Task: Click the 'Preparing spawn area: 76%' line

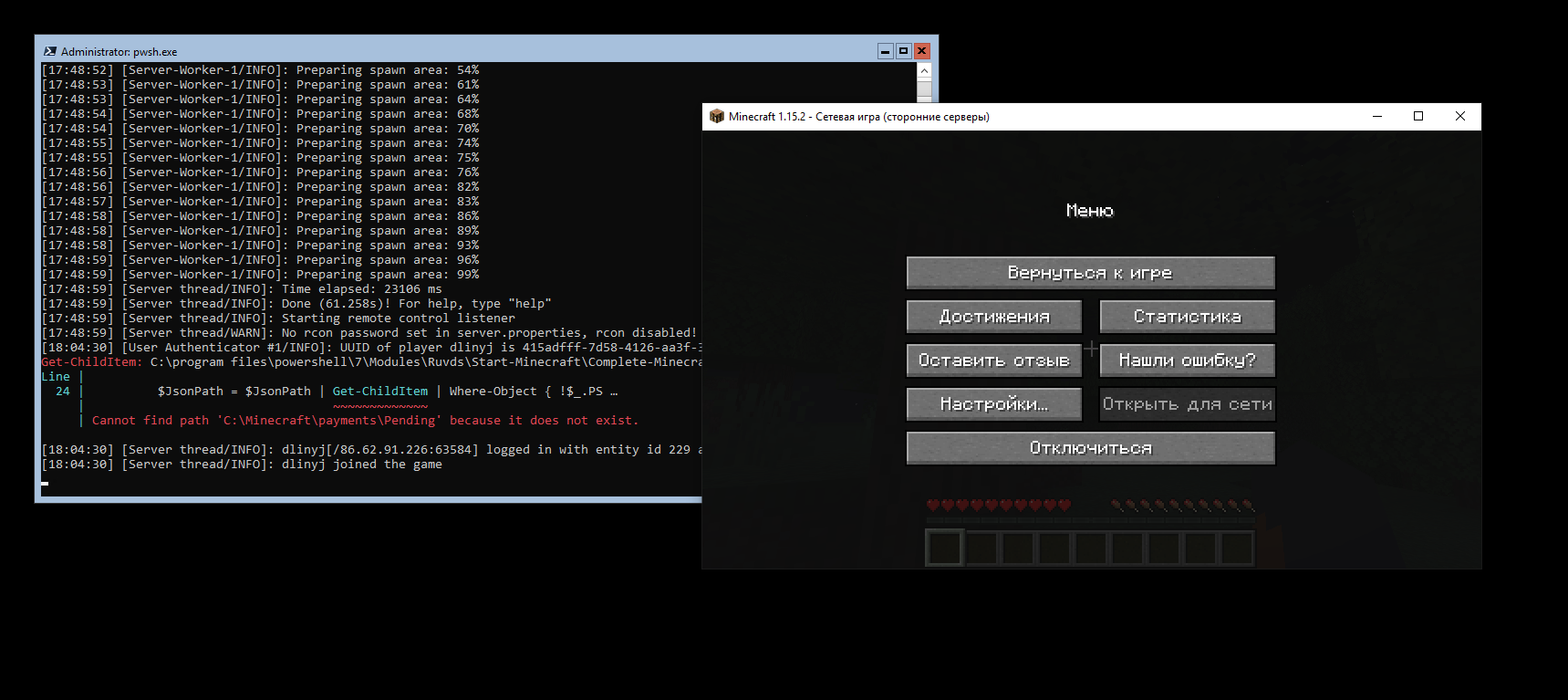Action: pos(260,172)
